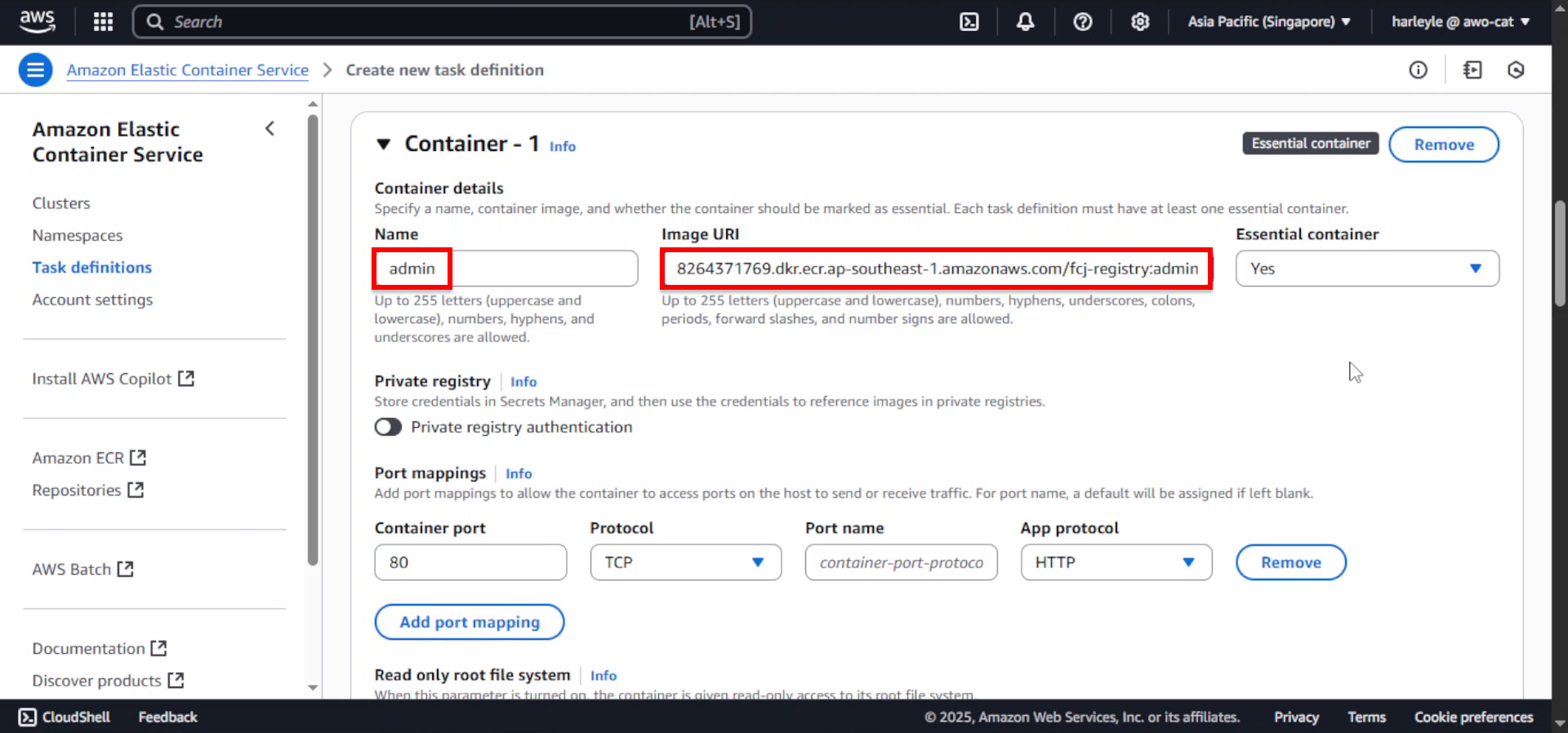Open Info link beside Container - 1
The image size is (1568, 733).
563,146
